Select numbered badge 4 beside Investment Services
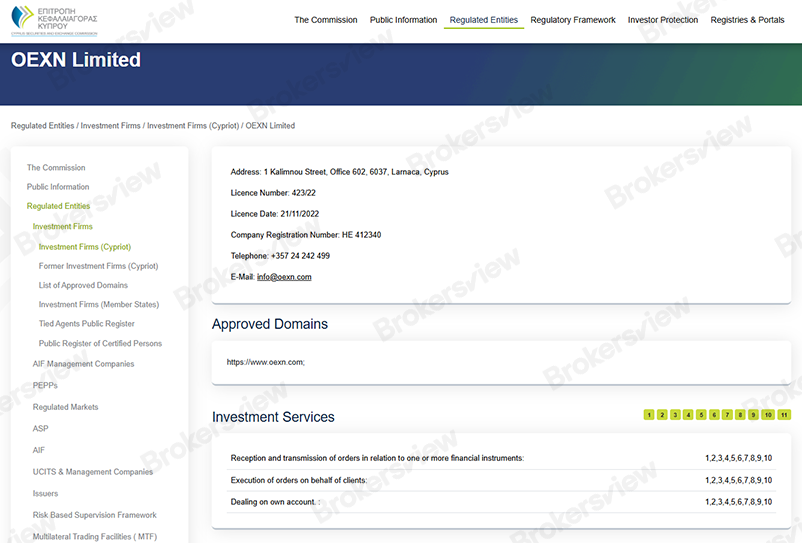 pyautogui.click(x=688, y=415)
